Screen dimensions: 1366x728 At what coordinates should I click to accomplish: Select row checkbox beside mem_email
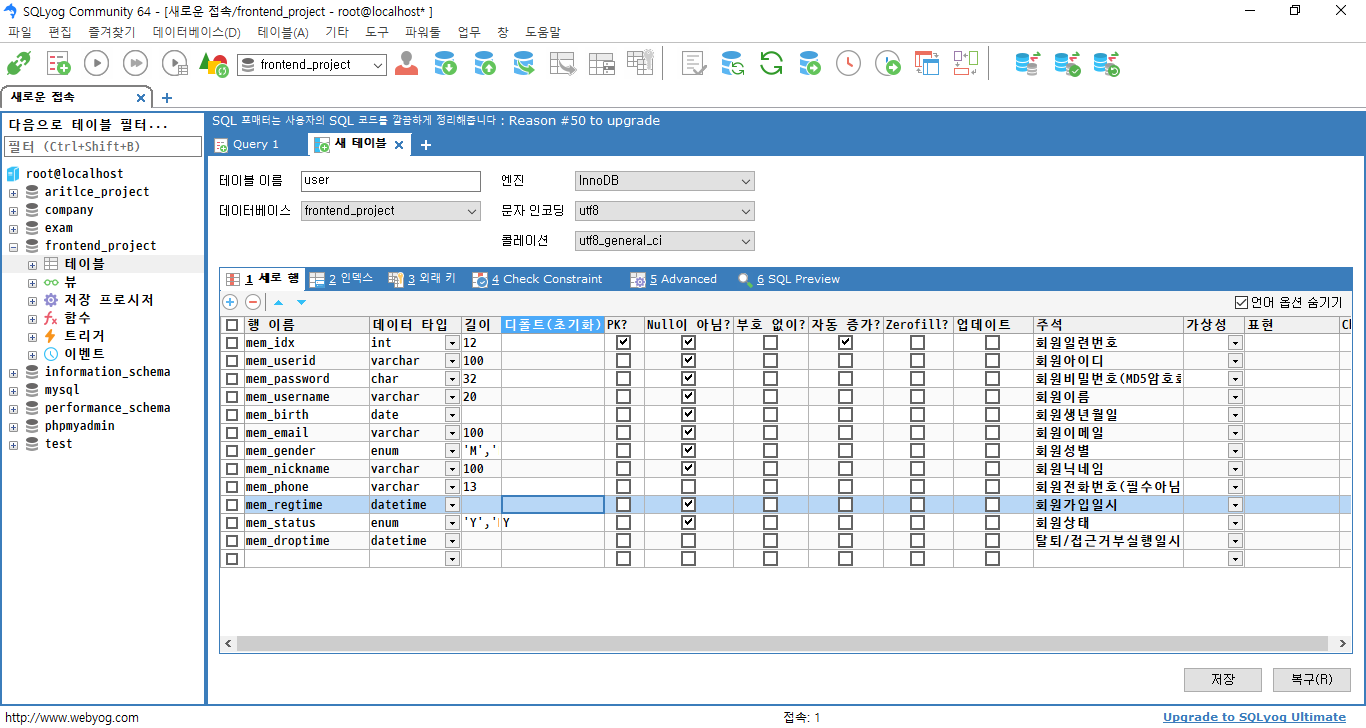pos(232,432)
